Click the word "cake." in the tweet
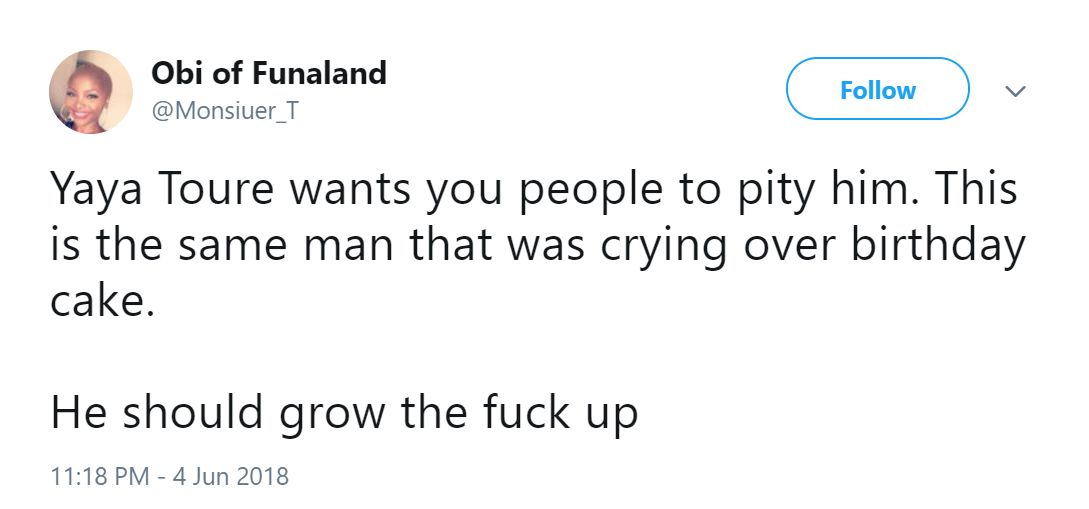 (103, 301)
